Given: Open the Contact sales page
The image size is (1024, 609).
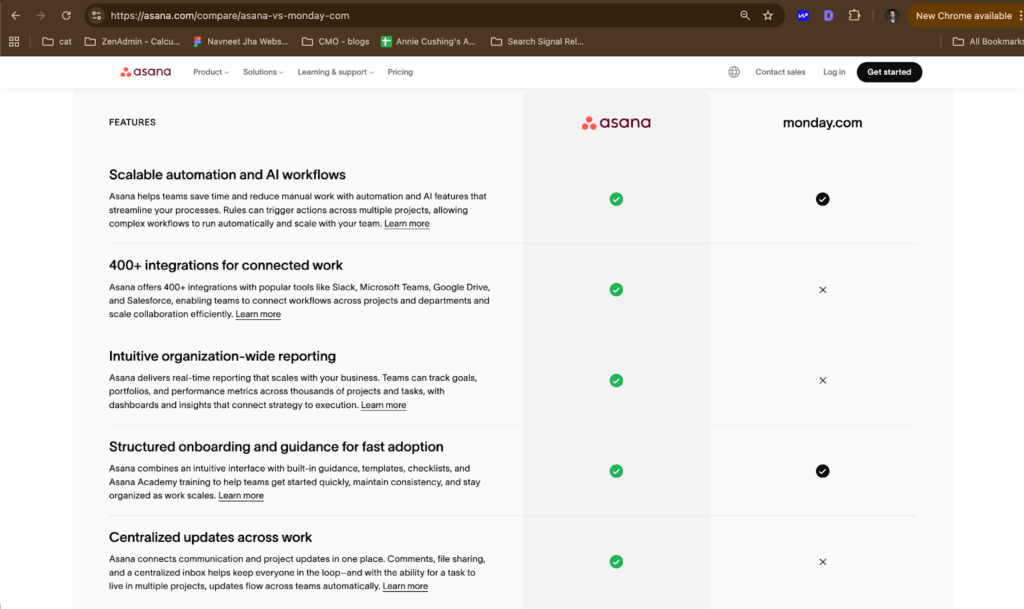Looking at the screenshot, I should (780, 72).
